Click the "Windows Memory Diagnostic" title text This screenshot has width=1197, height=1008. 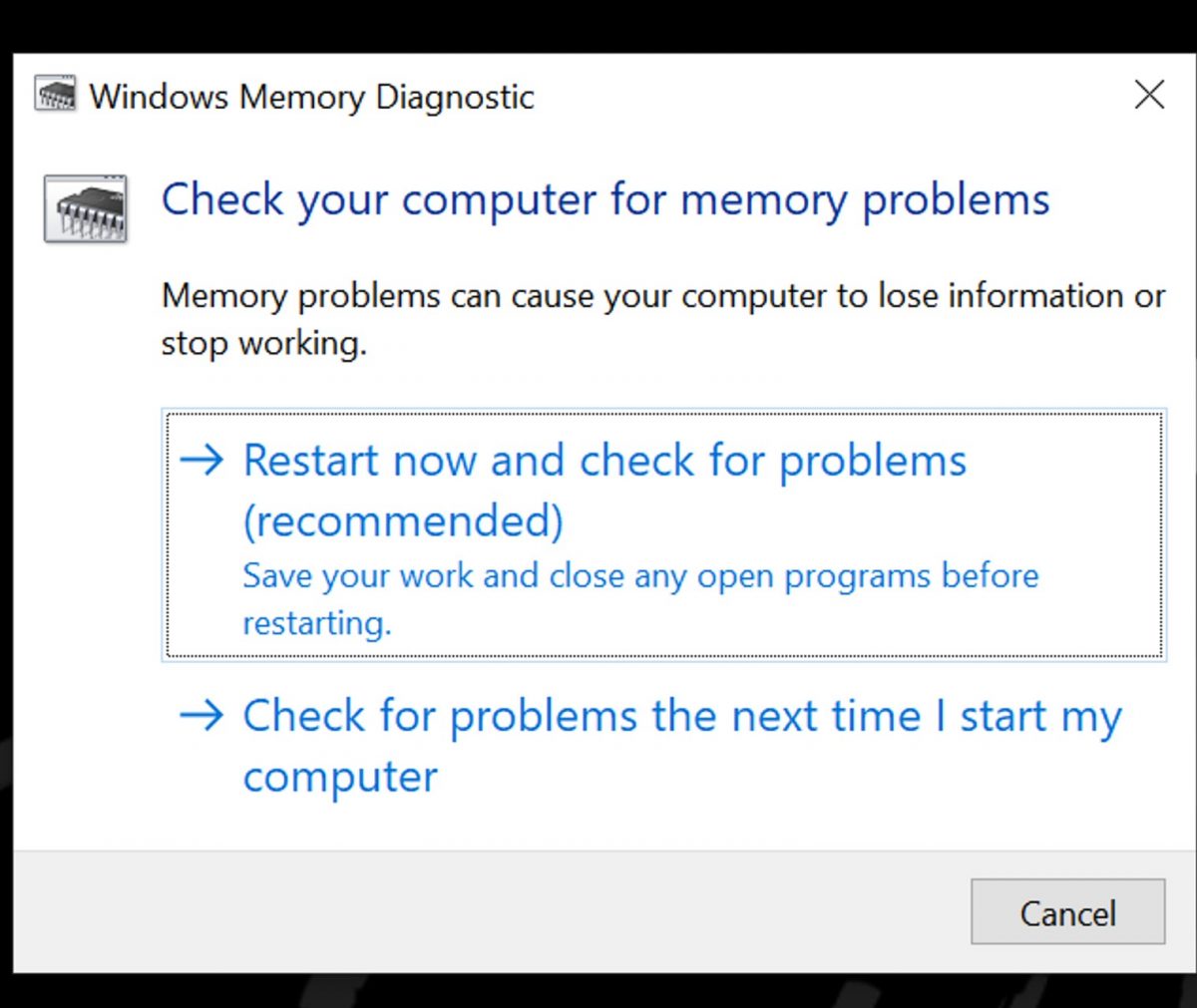(312, 97)
